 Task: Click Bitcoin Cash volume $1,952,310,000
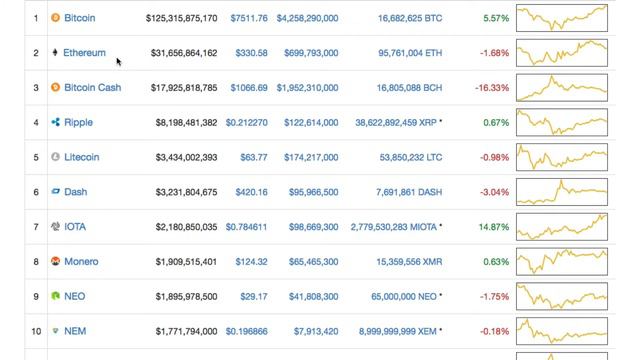pyautogui.click(x=307, y=88)
